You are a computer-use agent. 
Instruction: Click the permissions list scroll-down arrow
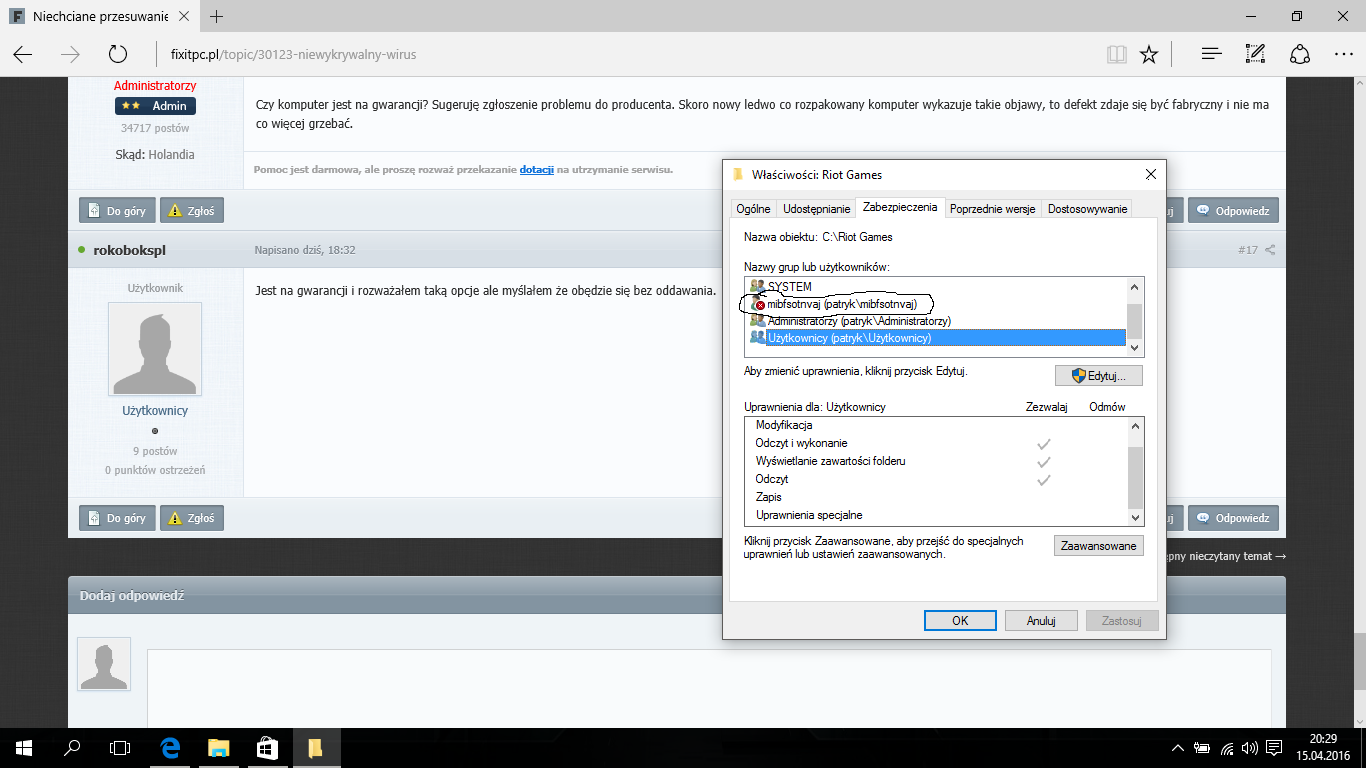click(x=1135, y=517)
